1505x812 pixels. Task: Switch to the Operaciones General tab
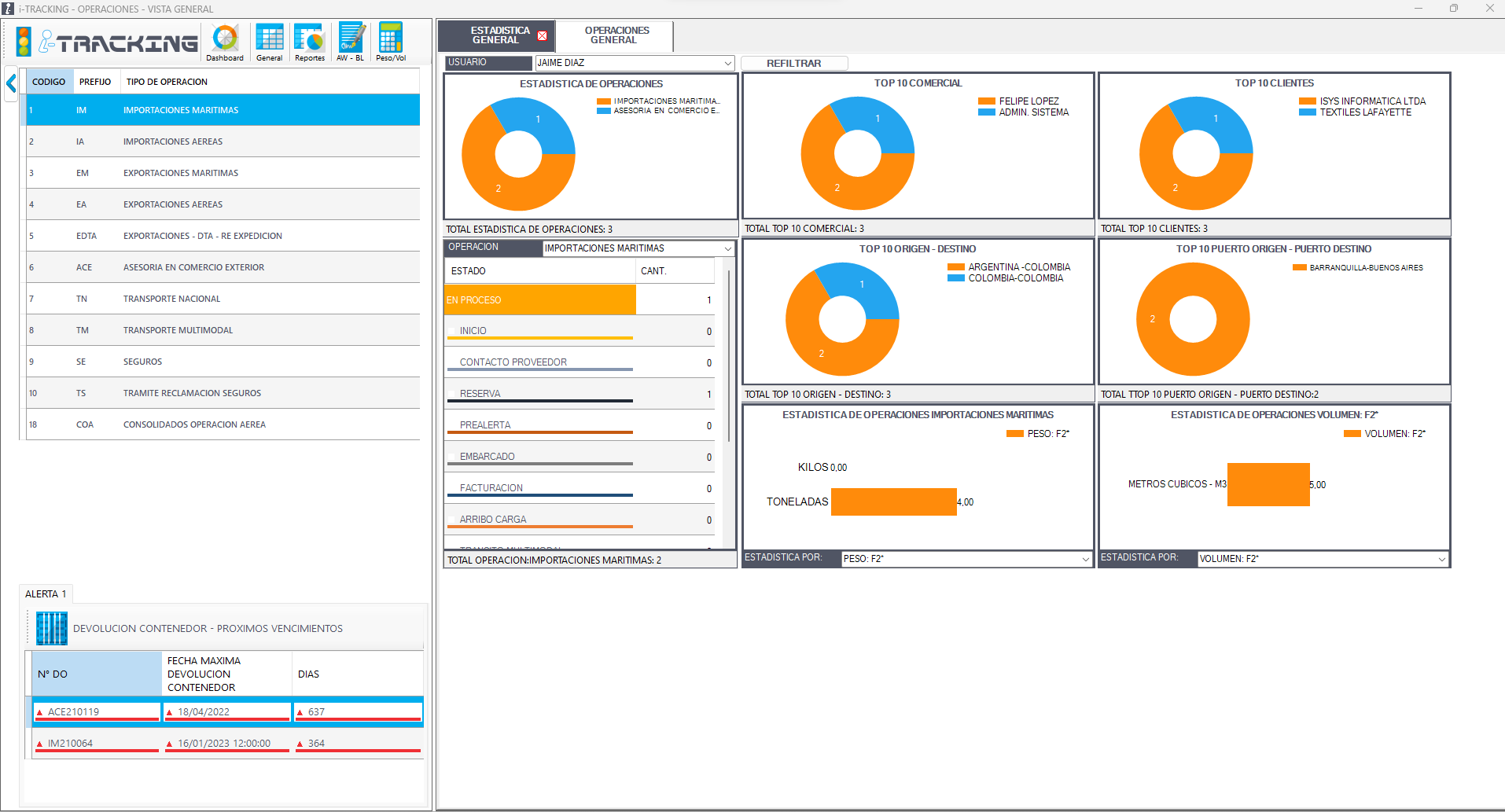[x=616, y=35]
